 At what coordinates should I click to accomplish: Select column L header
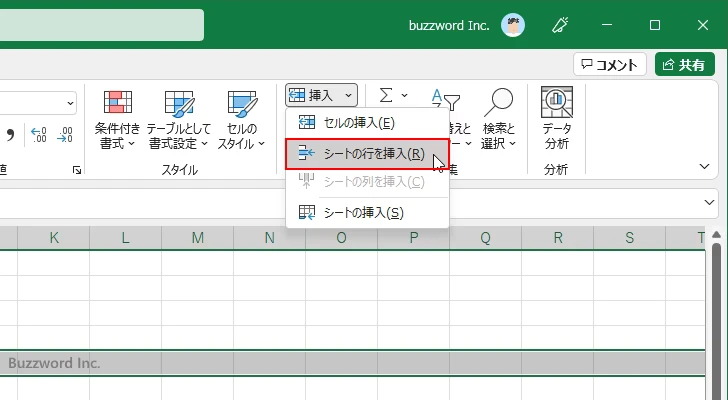pos(125,238)
